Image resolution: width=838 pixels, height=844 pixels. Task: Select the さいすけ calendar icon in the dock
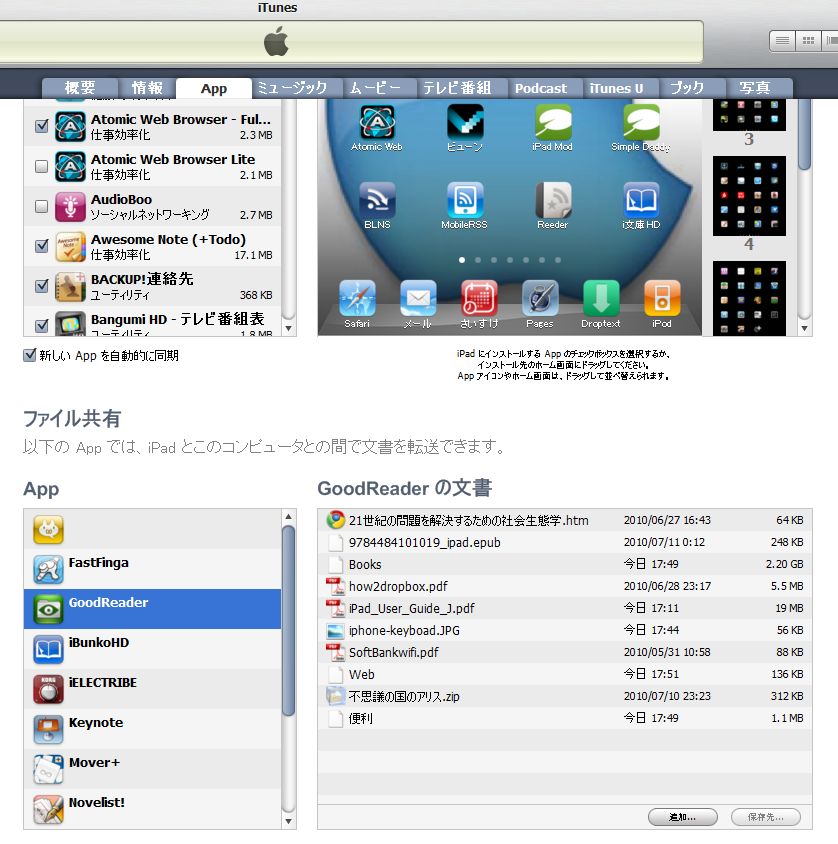479,299
